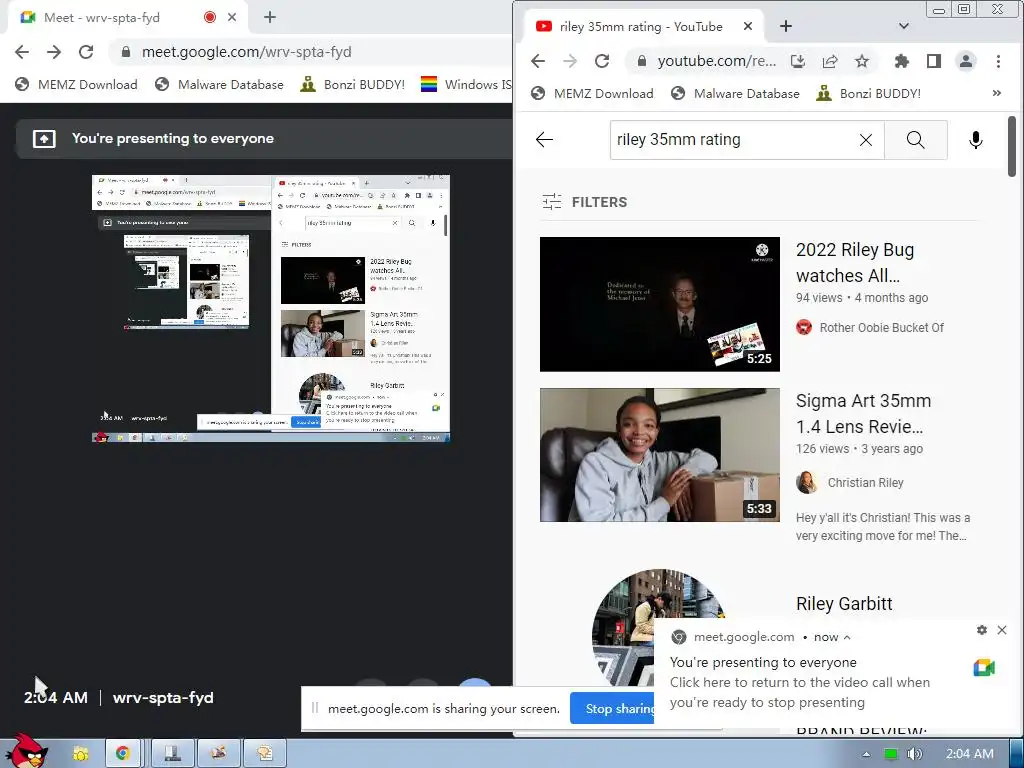The image size is (1024, 768).
Task: Click the volume speaker tray icon
Action: tap(915, 754)
